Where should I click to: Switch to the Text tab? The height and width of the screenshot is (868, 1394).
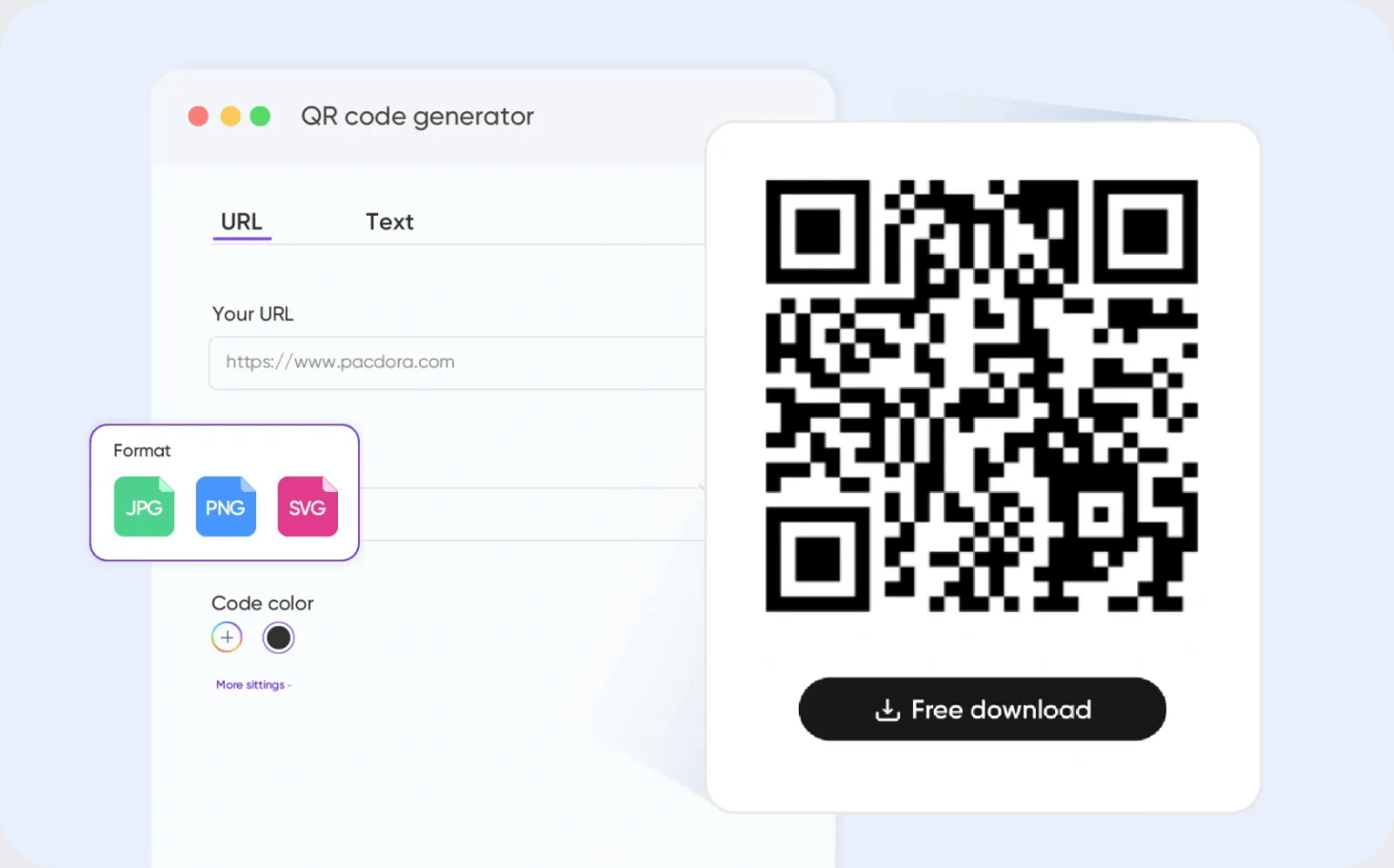[389, 222]
